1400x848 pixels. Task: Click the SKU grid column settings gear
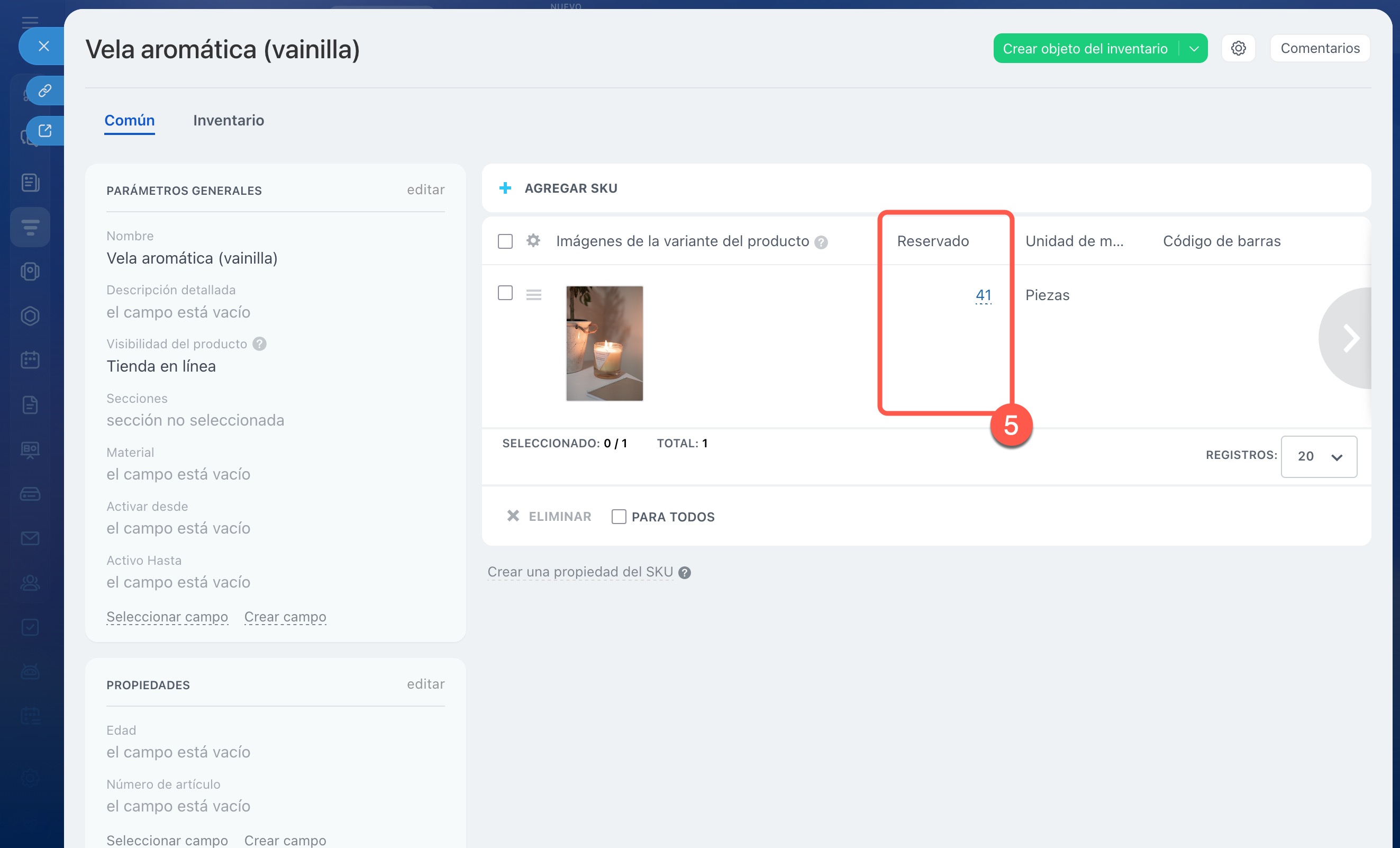coord(533,240)
